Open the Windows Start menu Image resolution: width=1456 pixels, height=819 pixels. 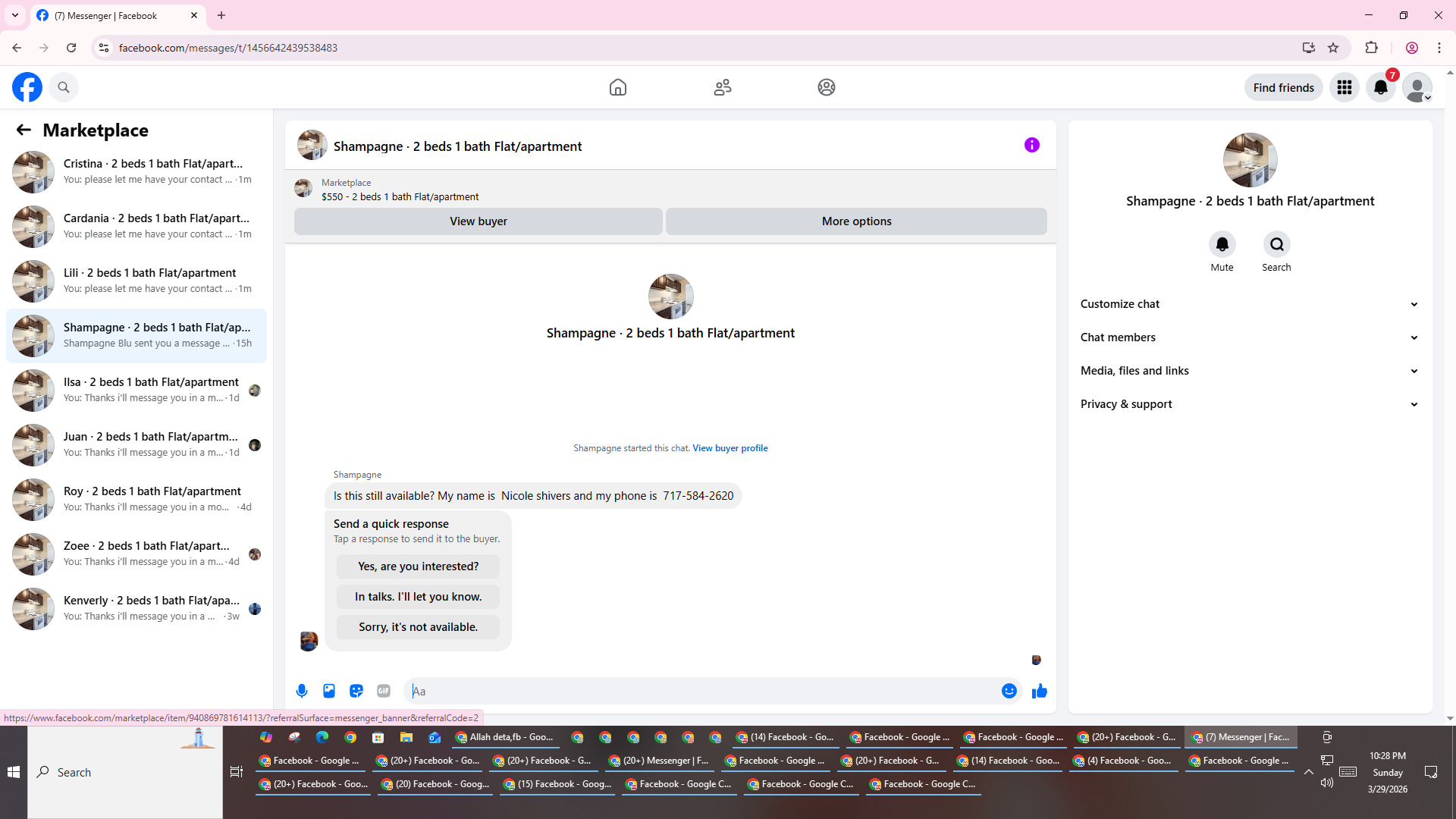coord(14,772)
